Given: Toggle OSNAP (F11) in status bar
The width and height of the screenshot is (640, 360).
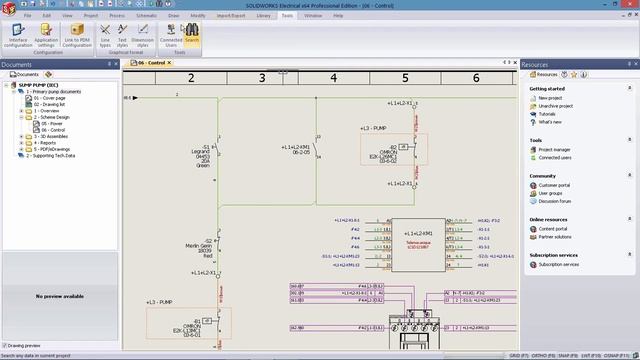Looking at the screenshot, I should coord(616,356).
